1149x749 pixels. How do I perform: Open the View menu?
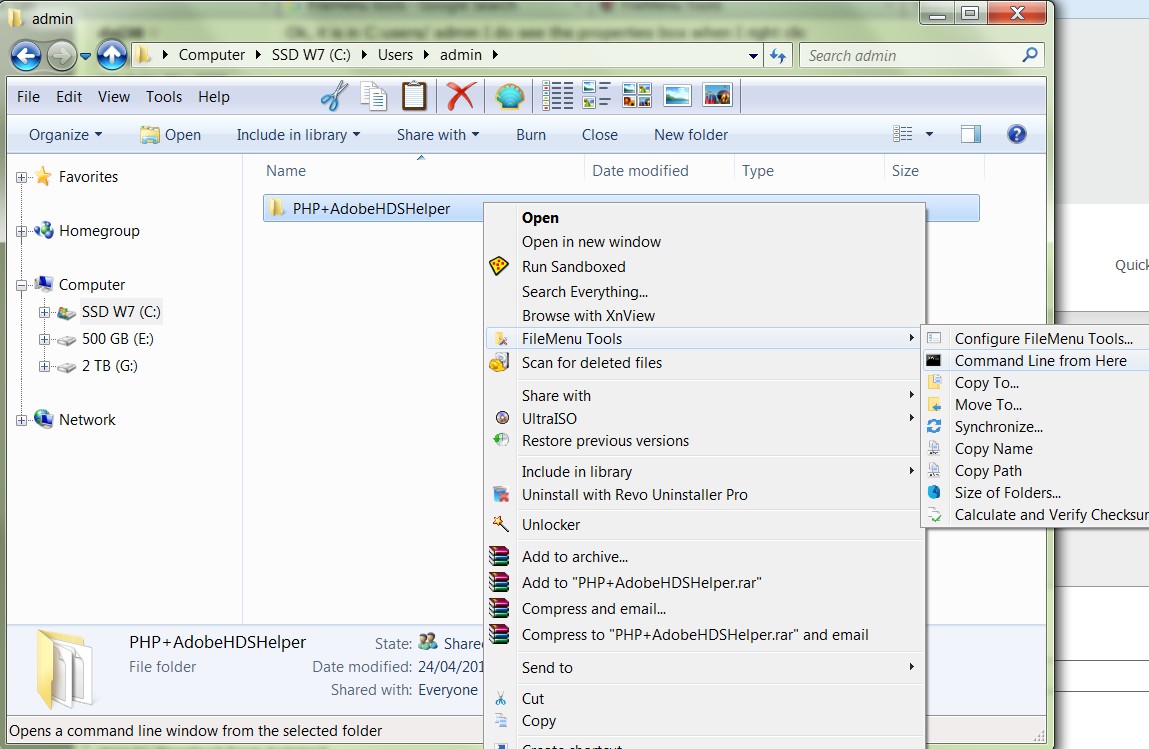[114, 97]
